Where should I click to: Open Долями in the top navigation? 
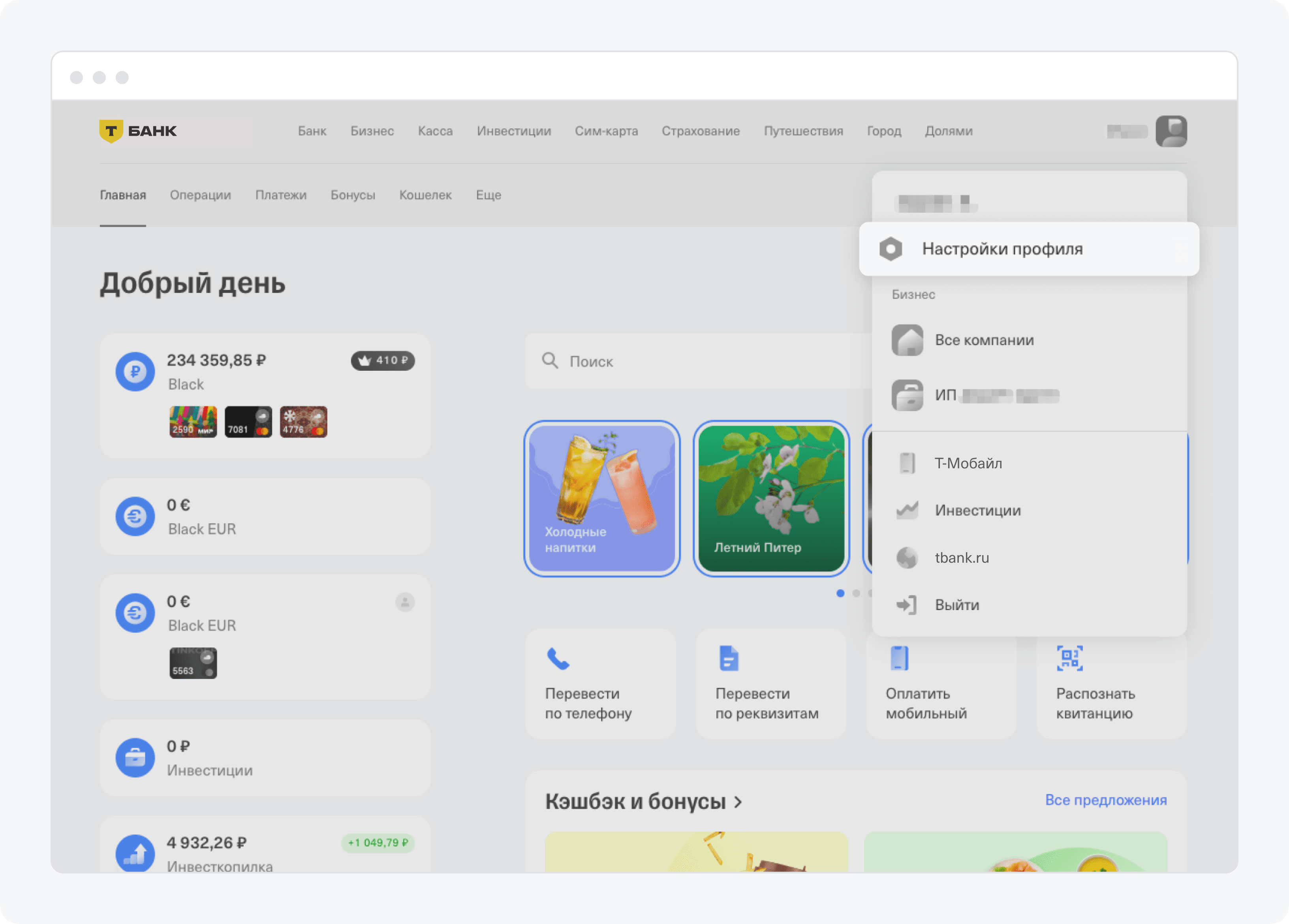click(x=949, y=131)
